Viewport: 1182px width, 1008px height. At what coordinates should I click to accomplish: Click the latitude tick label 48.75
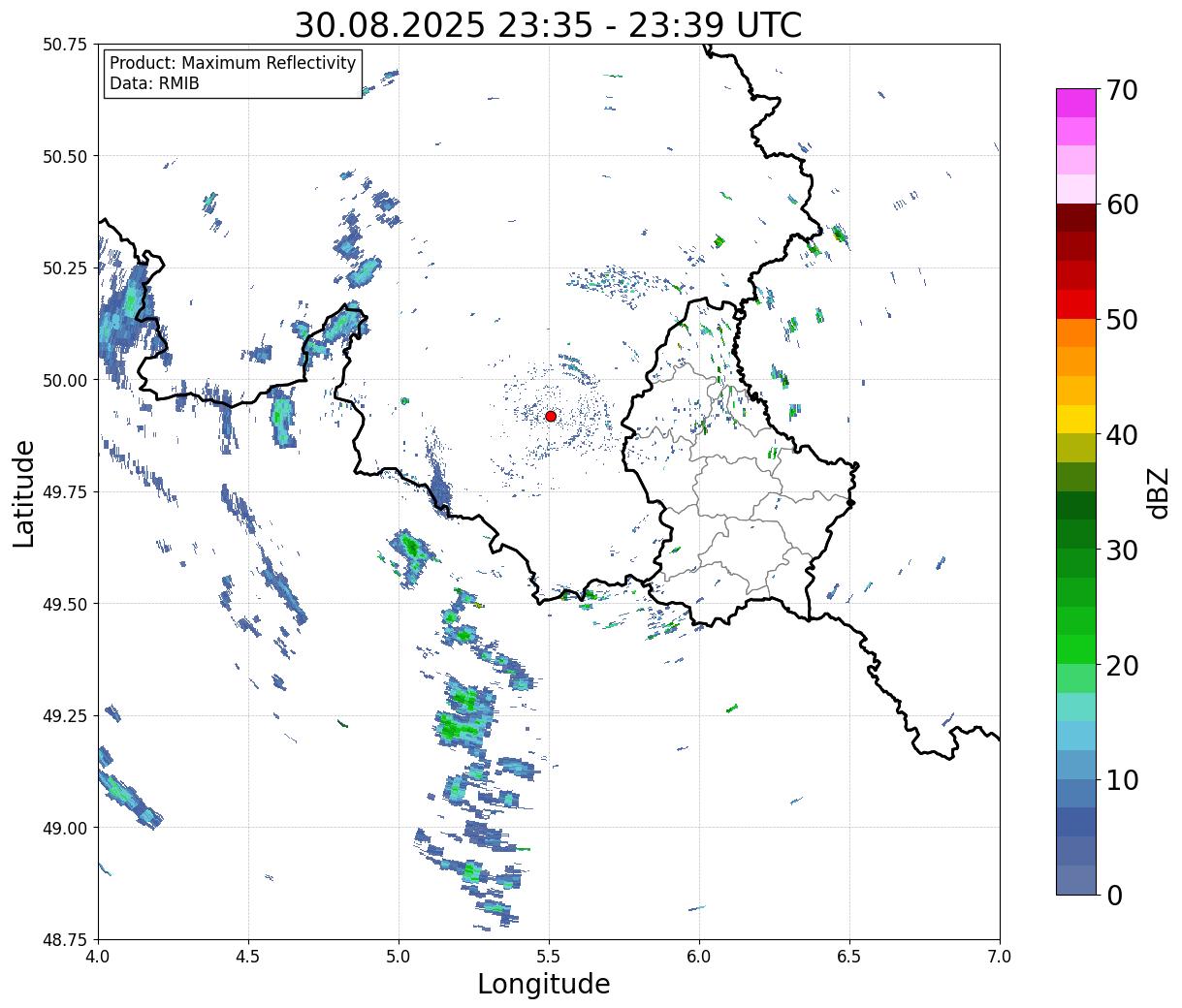point(65,939)
